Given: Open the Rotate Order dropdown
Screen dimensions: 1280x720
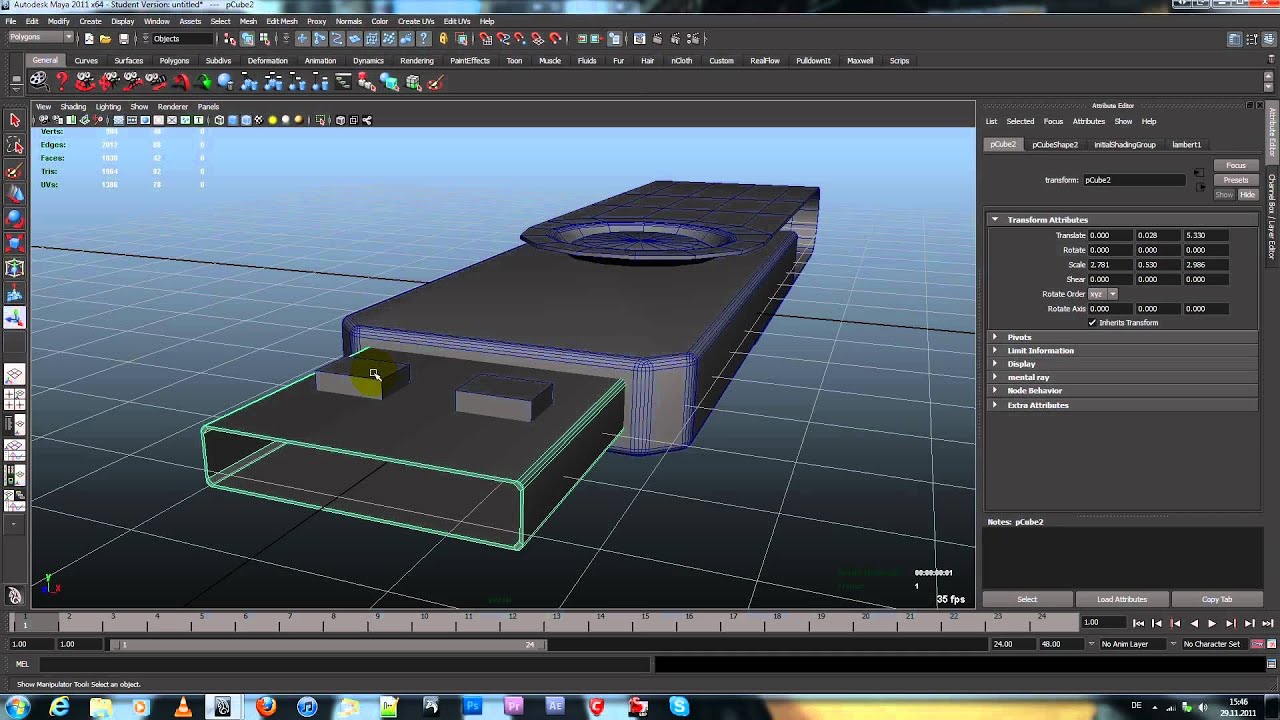Looking at the screenshot, I should pyautogui.click(x=1102, y=294).
